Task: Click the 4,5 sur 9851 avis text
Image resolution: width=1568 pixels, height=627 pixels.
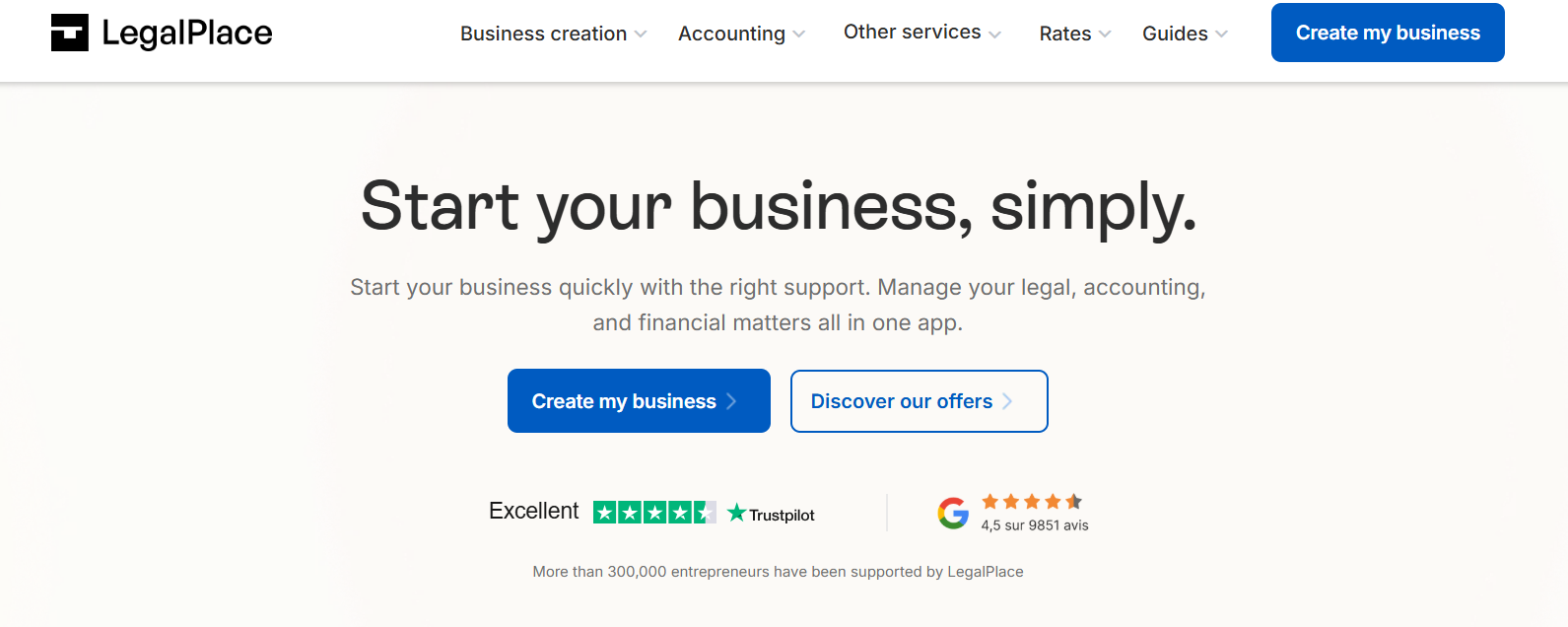Action: [x=1035, y=525]
